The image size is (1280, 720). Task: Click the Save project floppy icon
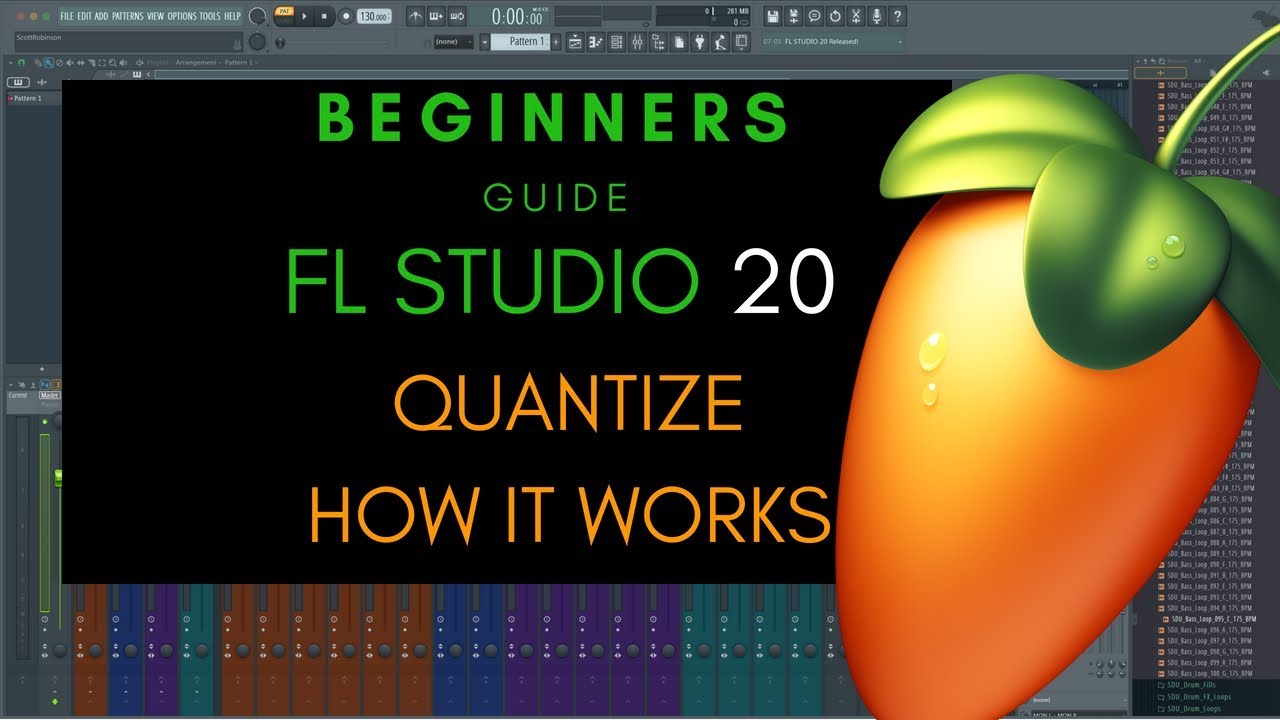tap(773, 16)
